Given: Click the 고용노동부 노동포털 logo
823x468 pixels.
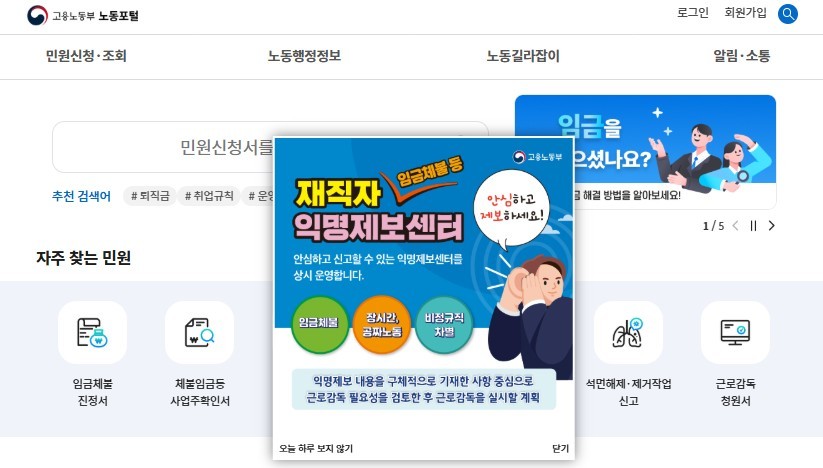Looking at the screenshot, I should click(83, 16).
